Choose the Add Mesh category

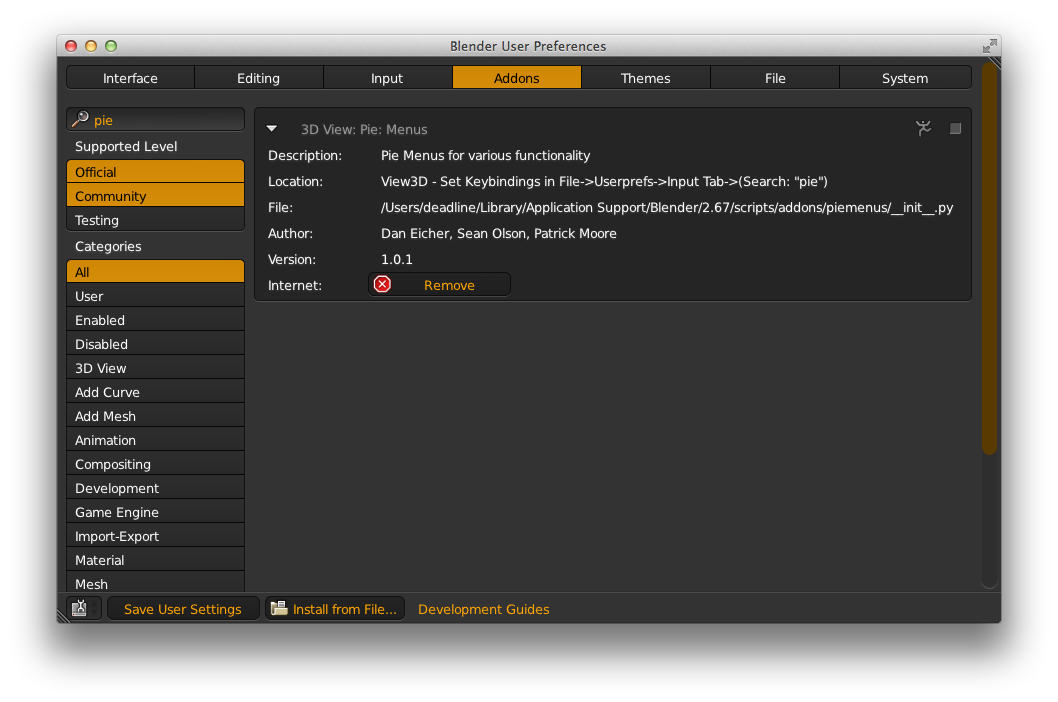pyautogui.click(x=156, y=416)
